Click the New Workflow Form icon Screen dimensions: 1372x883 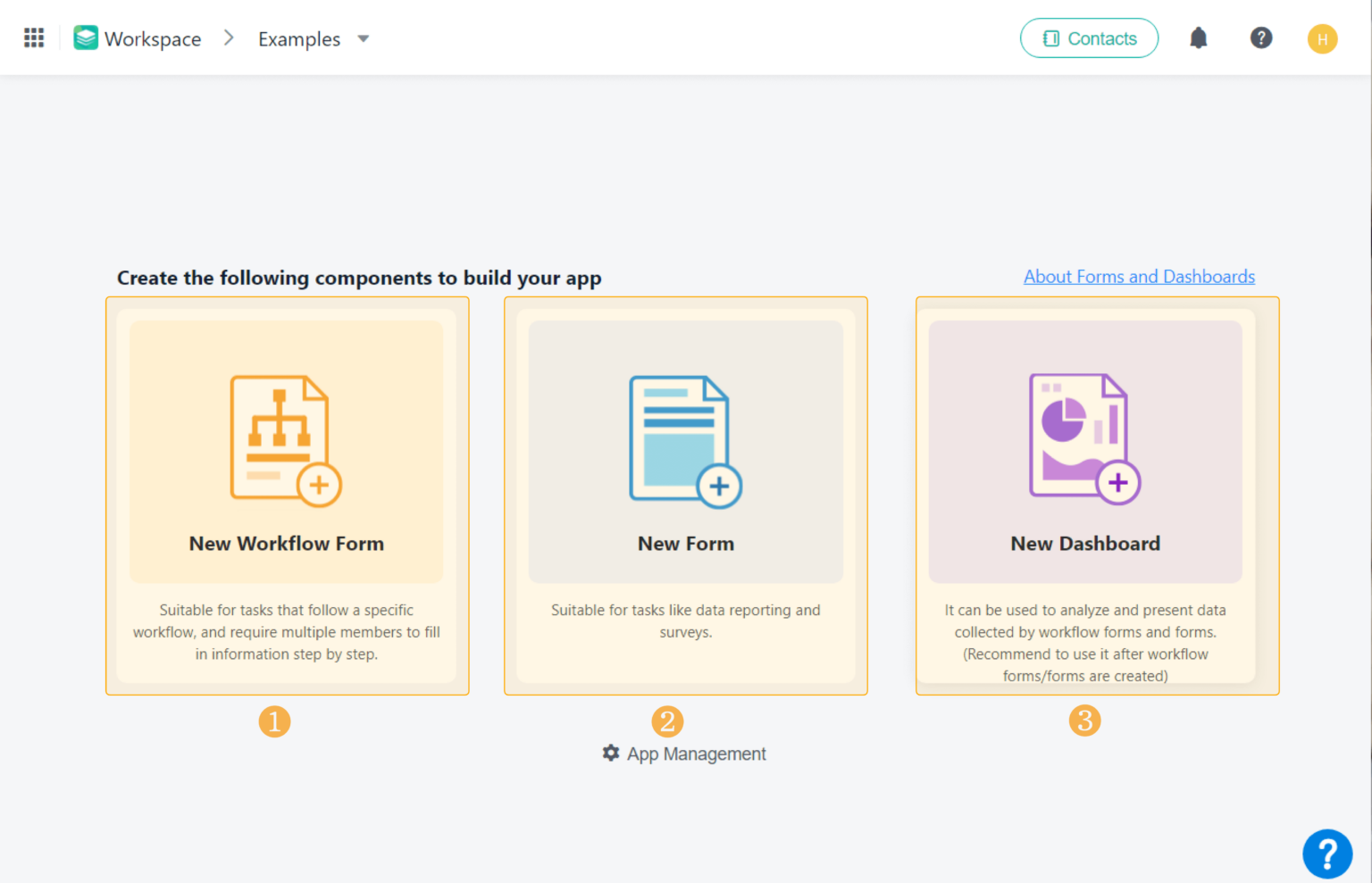(286, 437)
